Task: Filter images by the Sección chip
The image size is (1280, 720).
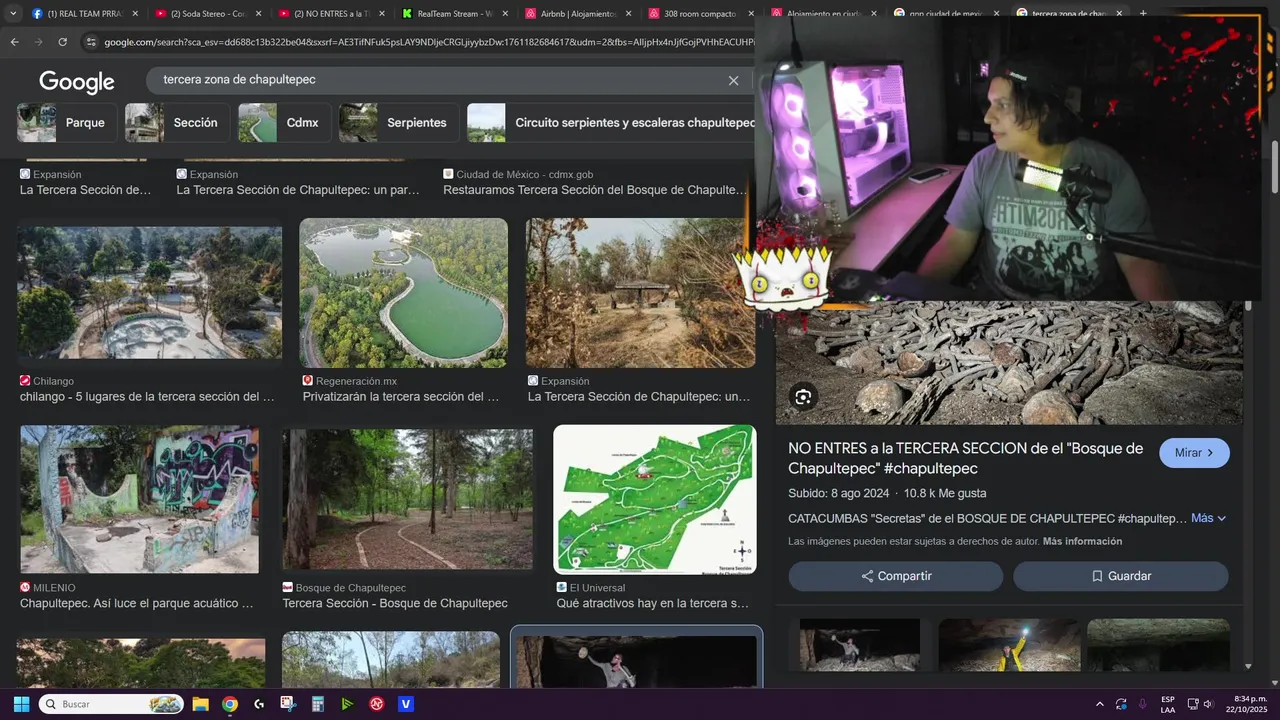Action: [177, 123]
